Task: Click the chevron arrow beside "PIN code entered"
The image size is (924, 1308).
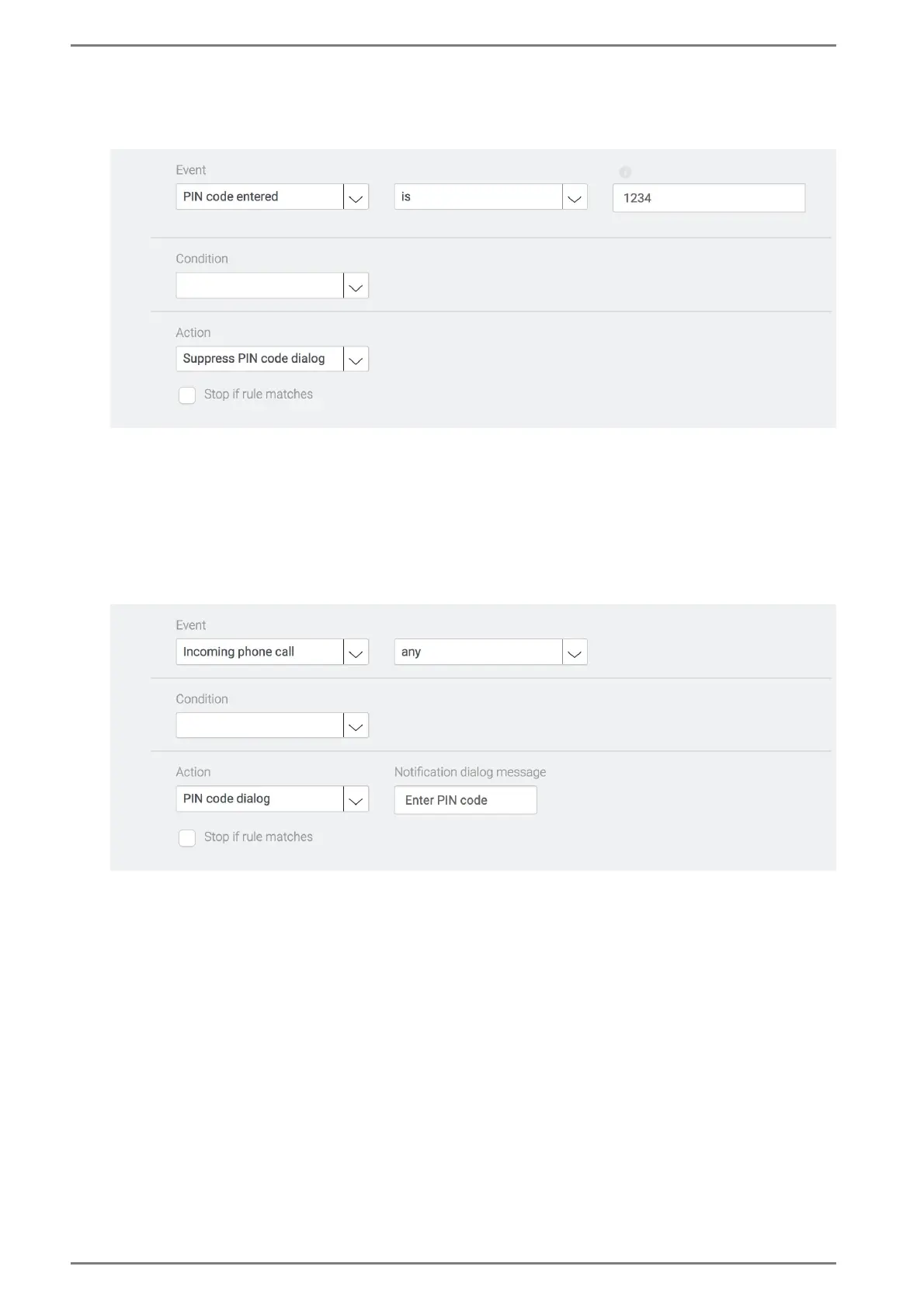Action: tap(356, 197)
